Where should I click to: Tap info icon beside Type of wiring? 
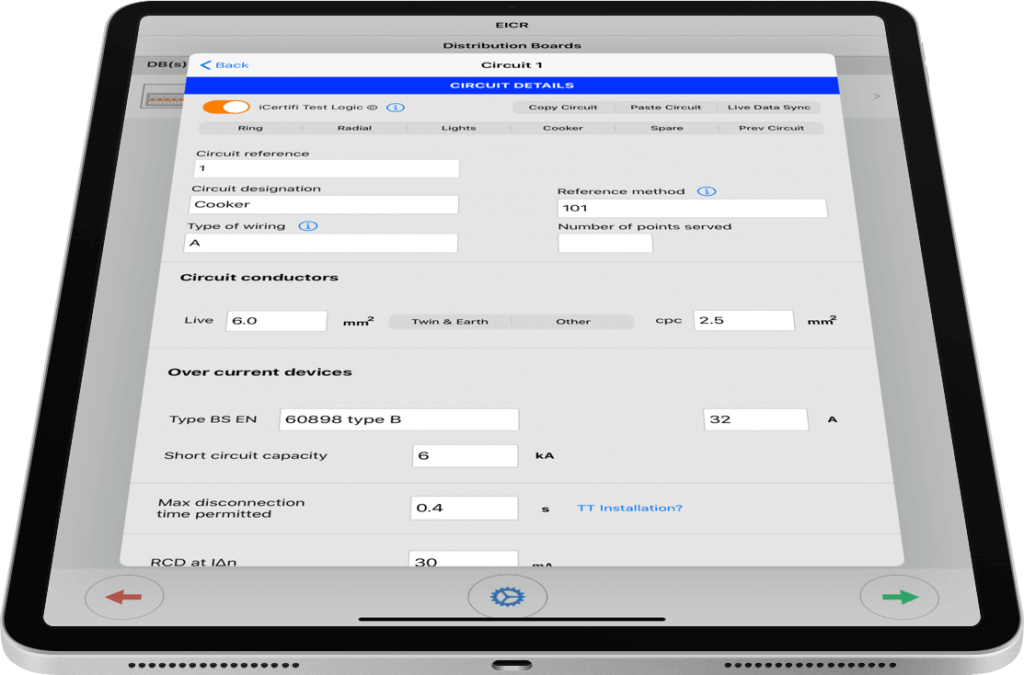tap(308, 226)
